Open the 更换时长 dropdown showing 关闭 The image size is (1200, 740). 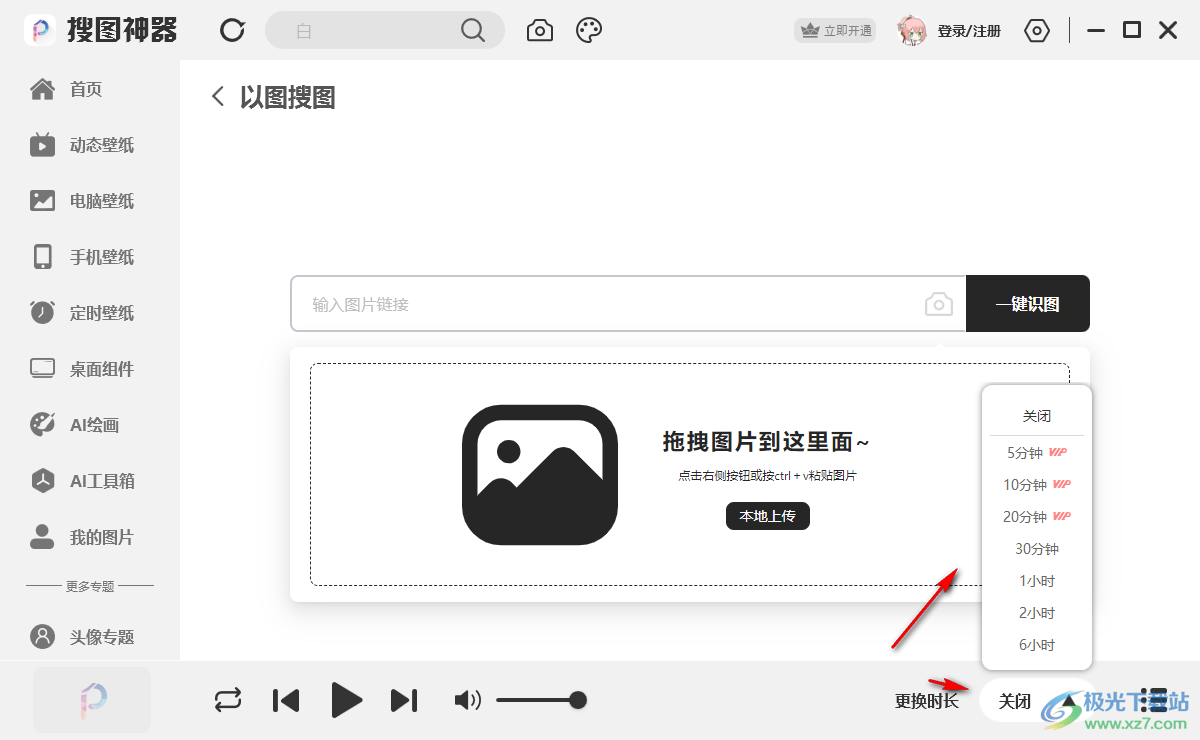1038,701
